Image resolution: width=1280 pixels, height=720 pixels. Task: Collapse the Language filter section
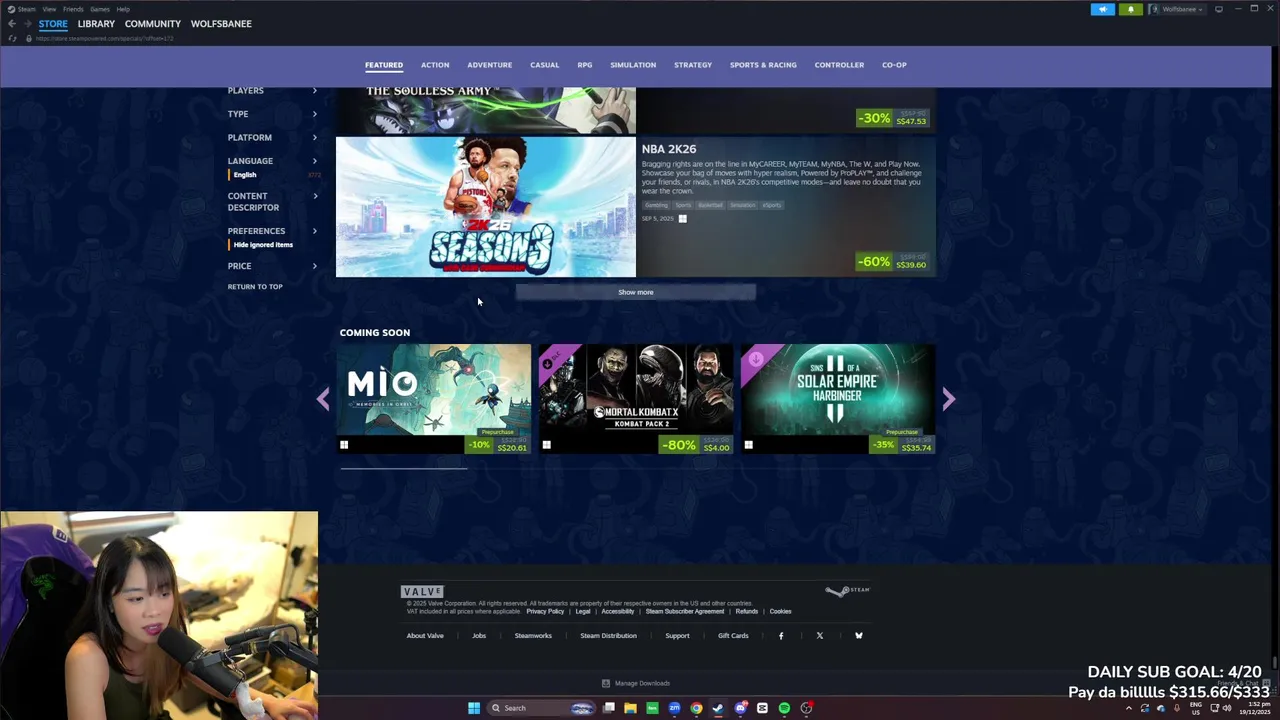(272, 161)
